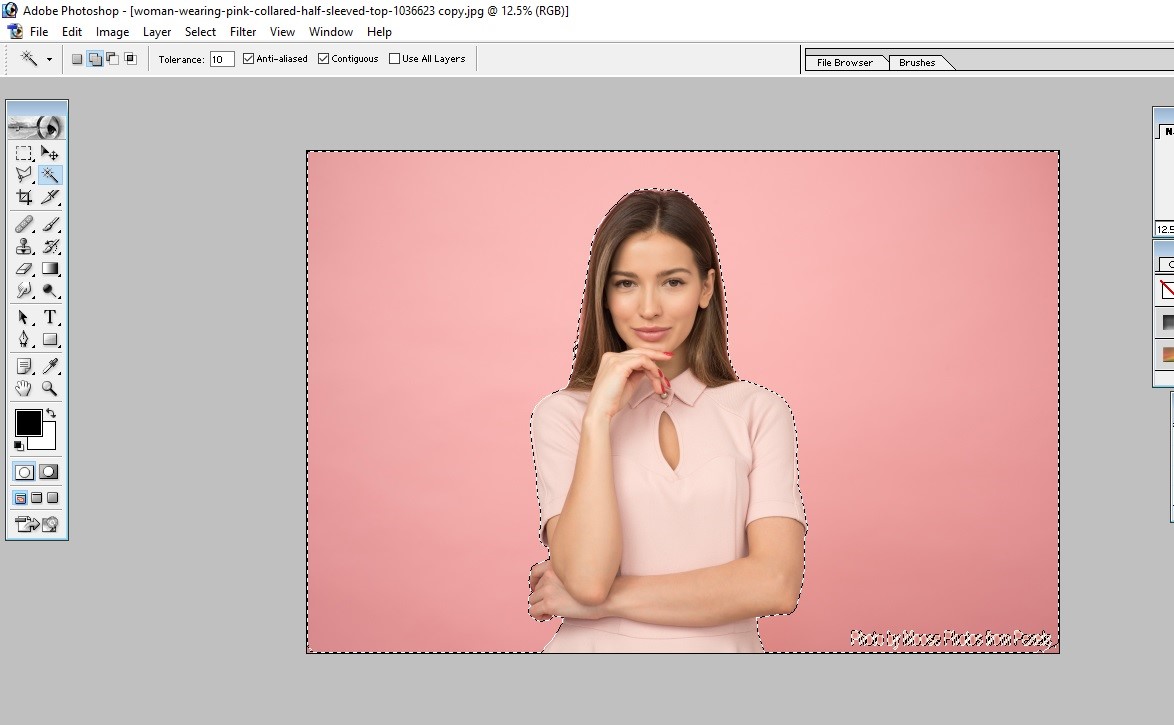This screenshot has width=1174, height=725.
Task: Open the Layer menu
Action: coord(157,31)
